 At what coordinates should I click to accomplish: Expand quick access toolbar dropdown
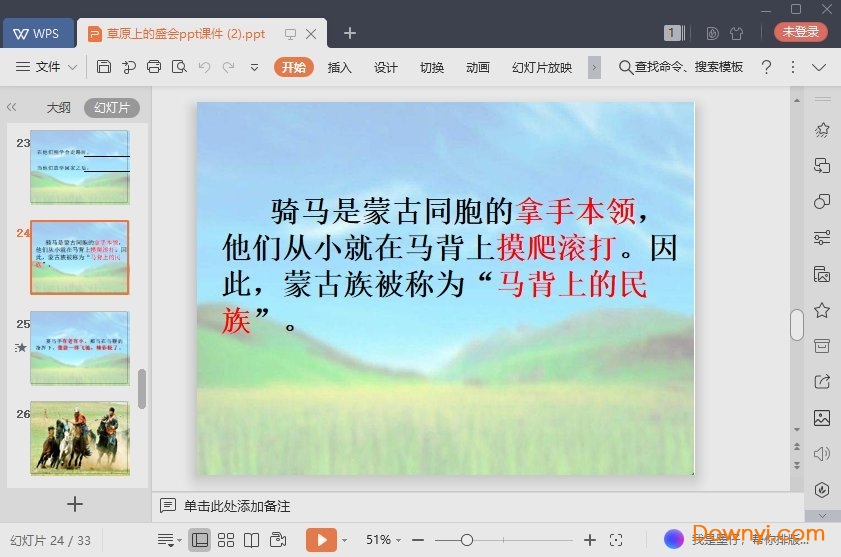pos(254,68)
